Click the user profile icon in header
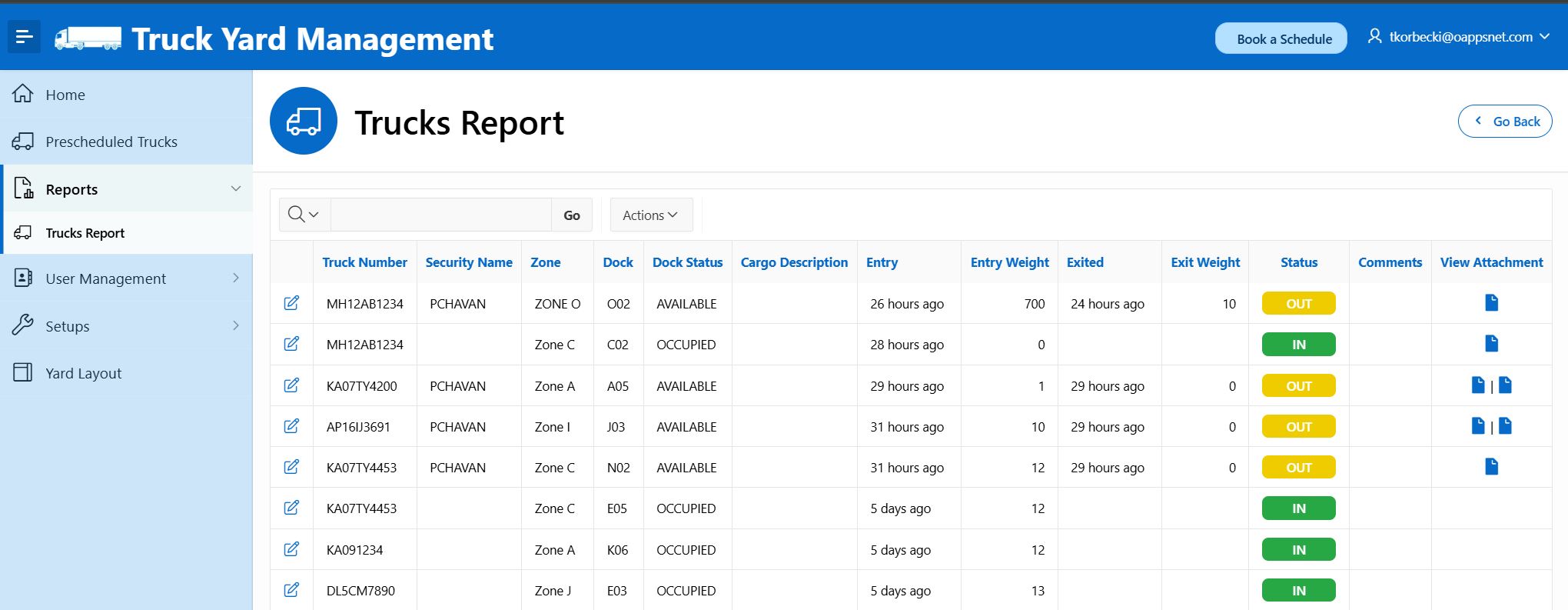Screen dimensions: 1568x610 pyautogui.click(x=1374, y=36)
